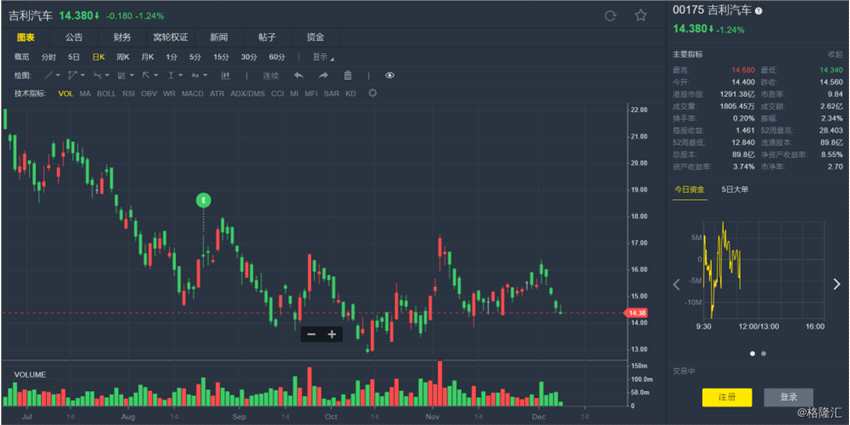Select the first pagination dot under the flow chart
Viewport: 850px width, 425px height.
click(752, 353)
